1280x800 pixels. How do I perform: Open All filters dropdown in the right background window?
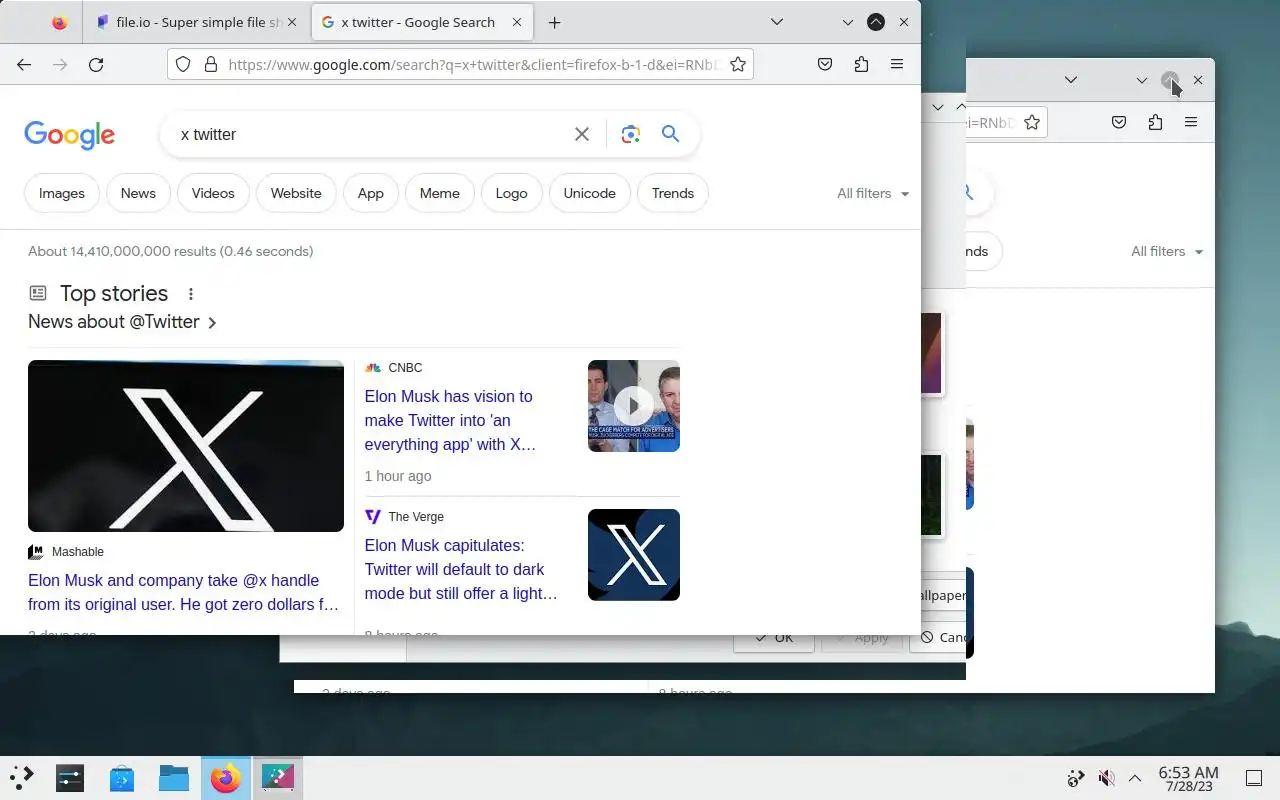pyautogui.click(x=1167, y=251)
